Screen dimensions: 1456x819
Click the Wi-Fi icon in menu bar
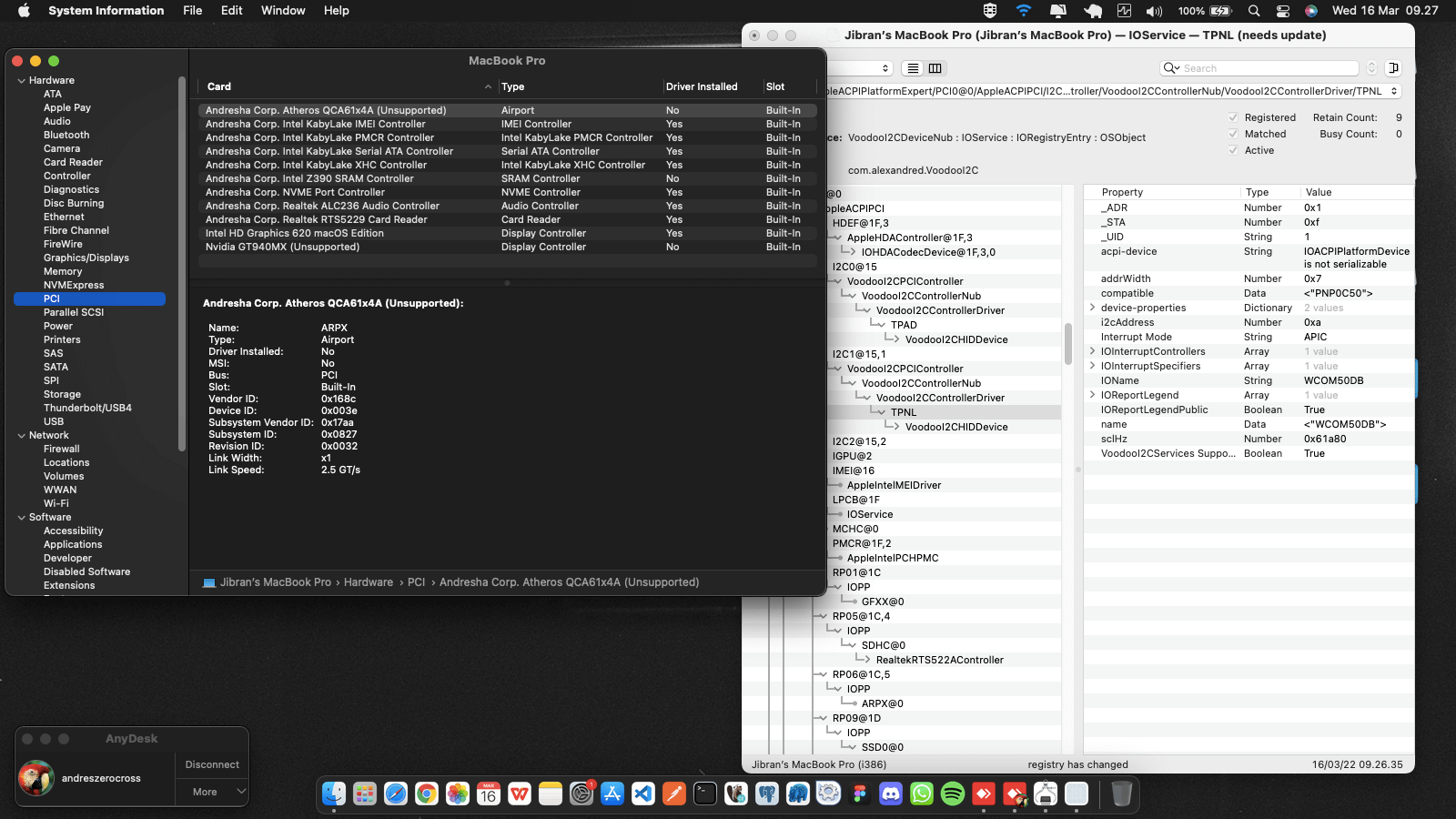1024,11
